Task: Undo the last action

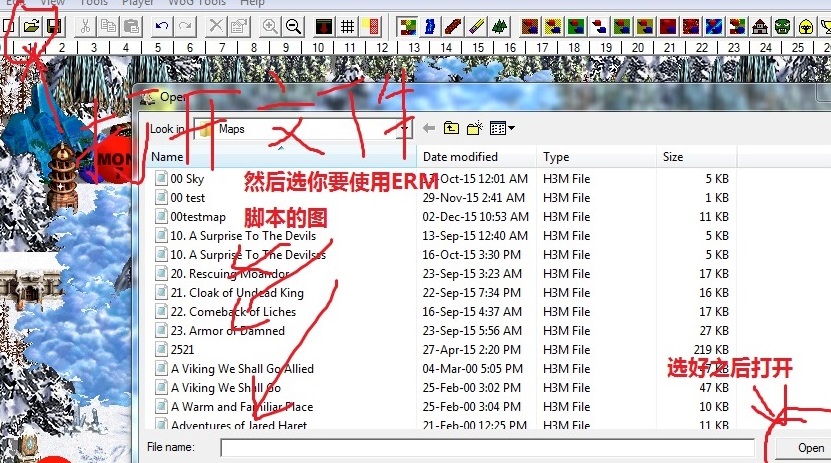Action: click(162, 26)
